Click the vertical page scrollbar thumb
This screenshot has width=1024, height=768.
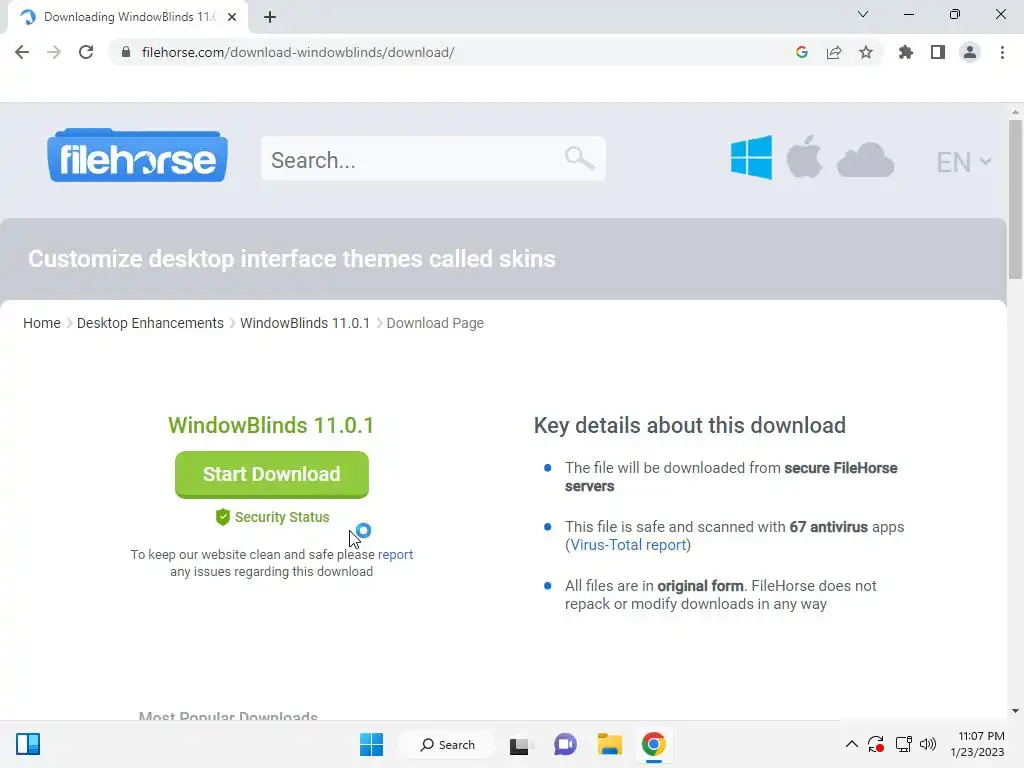tap(1015, 199)
